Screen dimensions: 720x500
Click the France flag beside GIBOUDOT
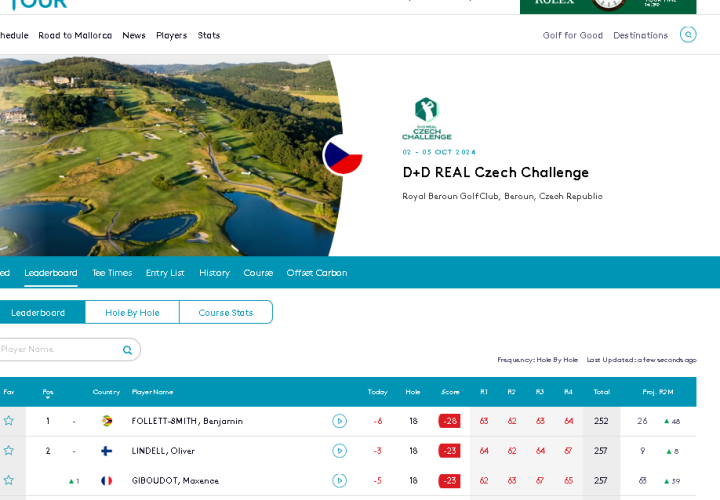coord(107,481)
